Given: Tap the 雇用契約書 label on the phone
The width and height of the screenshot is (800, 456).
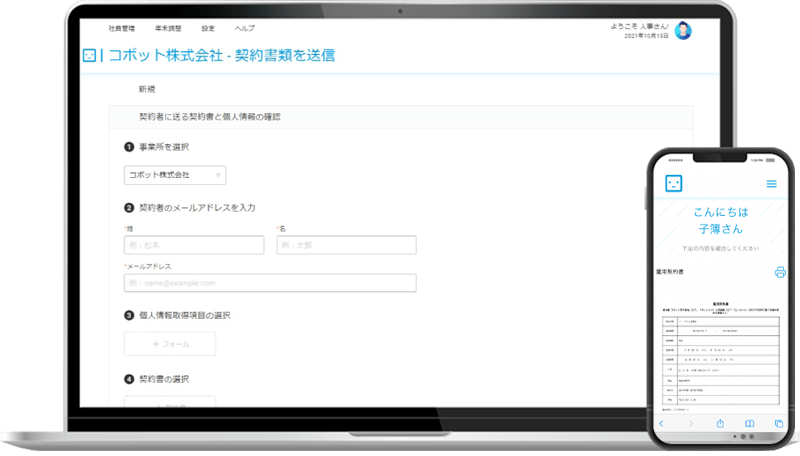Looking at the screenshot, I should pos(669,272).
